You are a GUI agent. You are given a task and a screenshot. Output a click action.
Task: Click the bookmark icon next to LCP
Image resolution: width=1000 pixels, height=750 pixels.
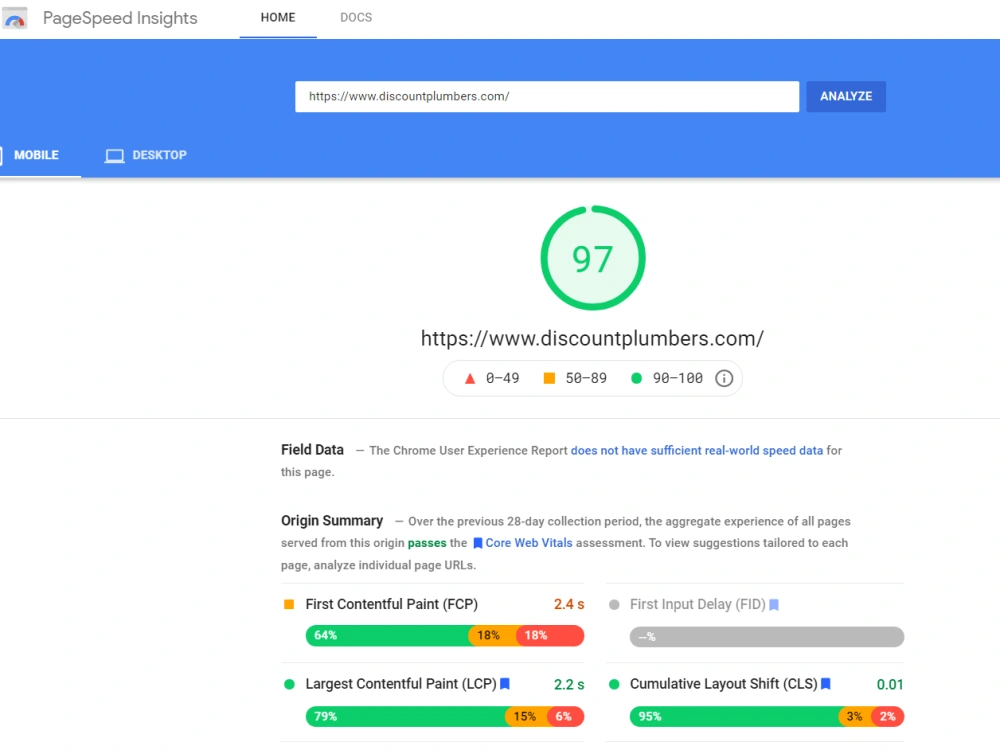504,684
